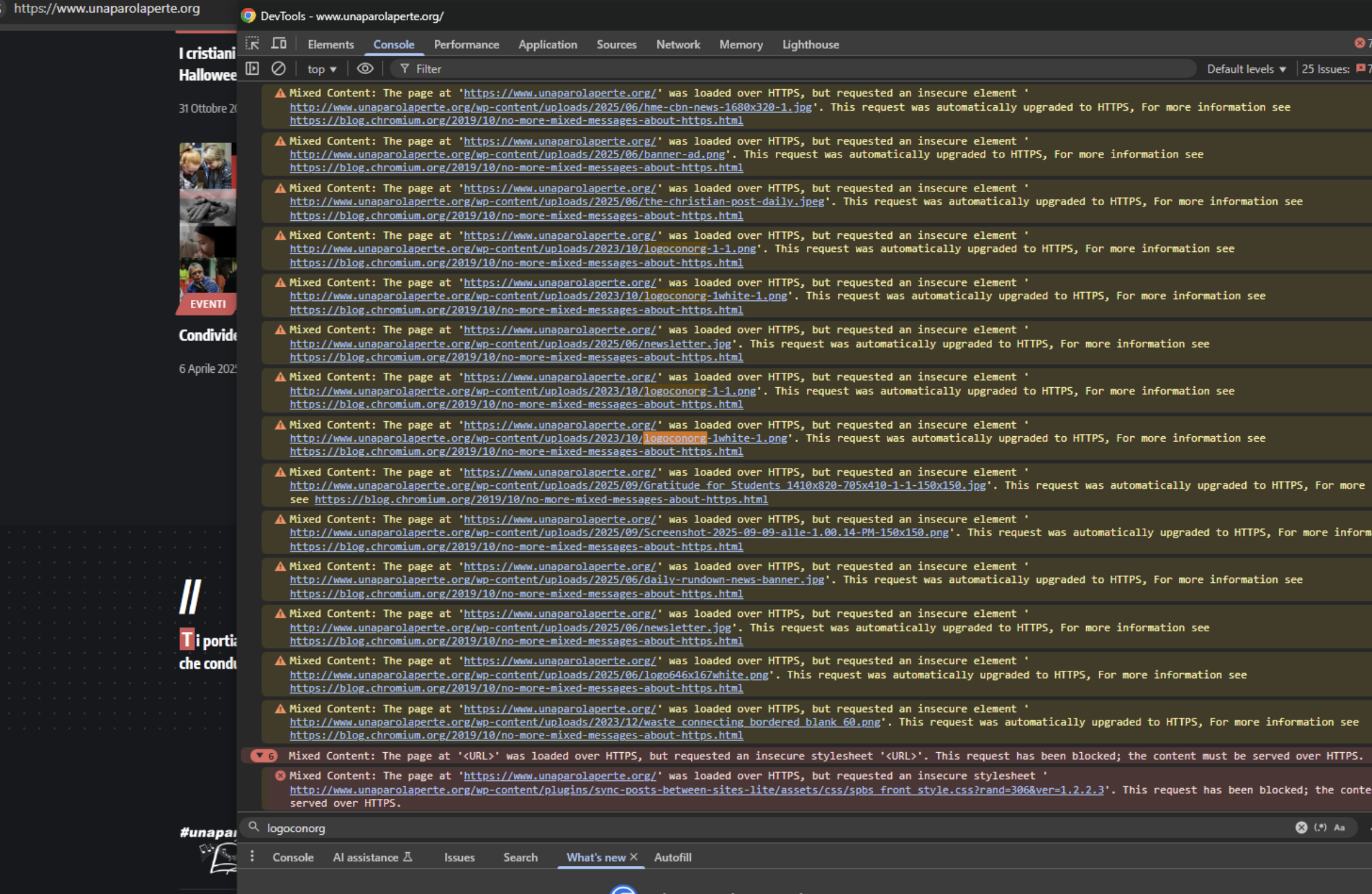Viewport: 1372px width, 894px height.
Task: Open the Issues drawer tab
Action: coord(459,857)
